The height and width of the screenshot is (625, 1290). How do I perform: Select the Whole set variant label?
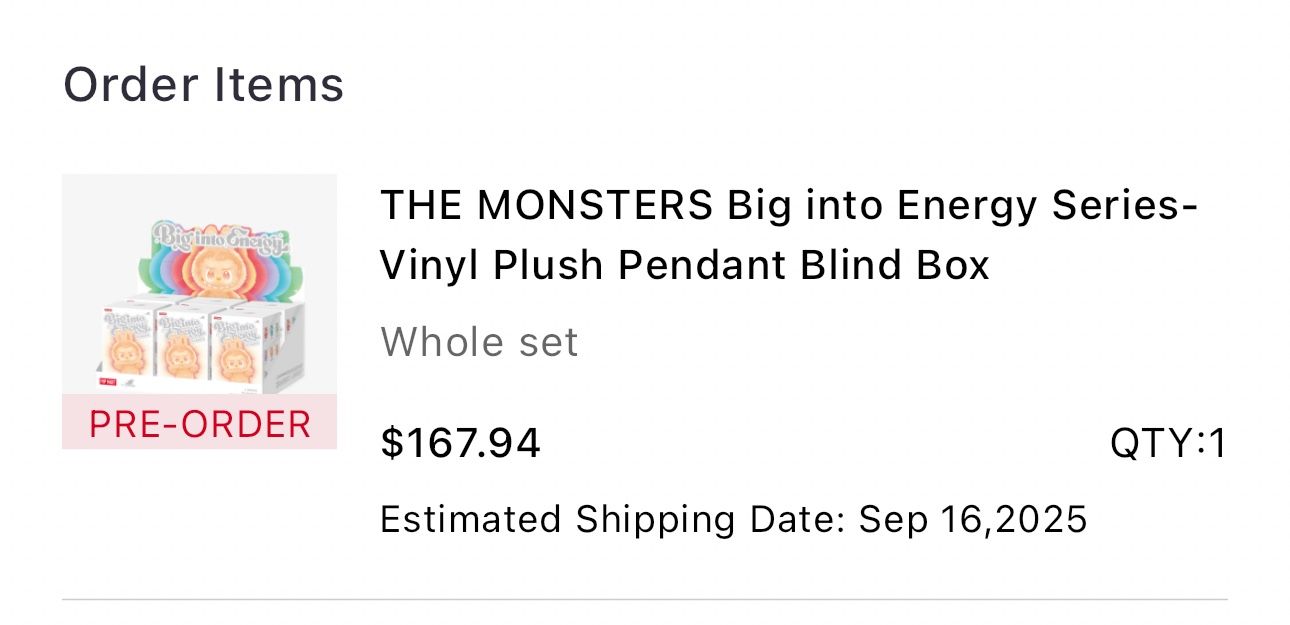(479, 343)
